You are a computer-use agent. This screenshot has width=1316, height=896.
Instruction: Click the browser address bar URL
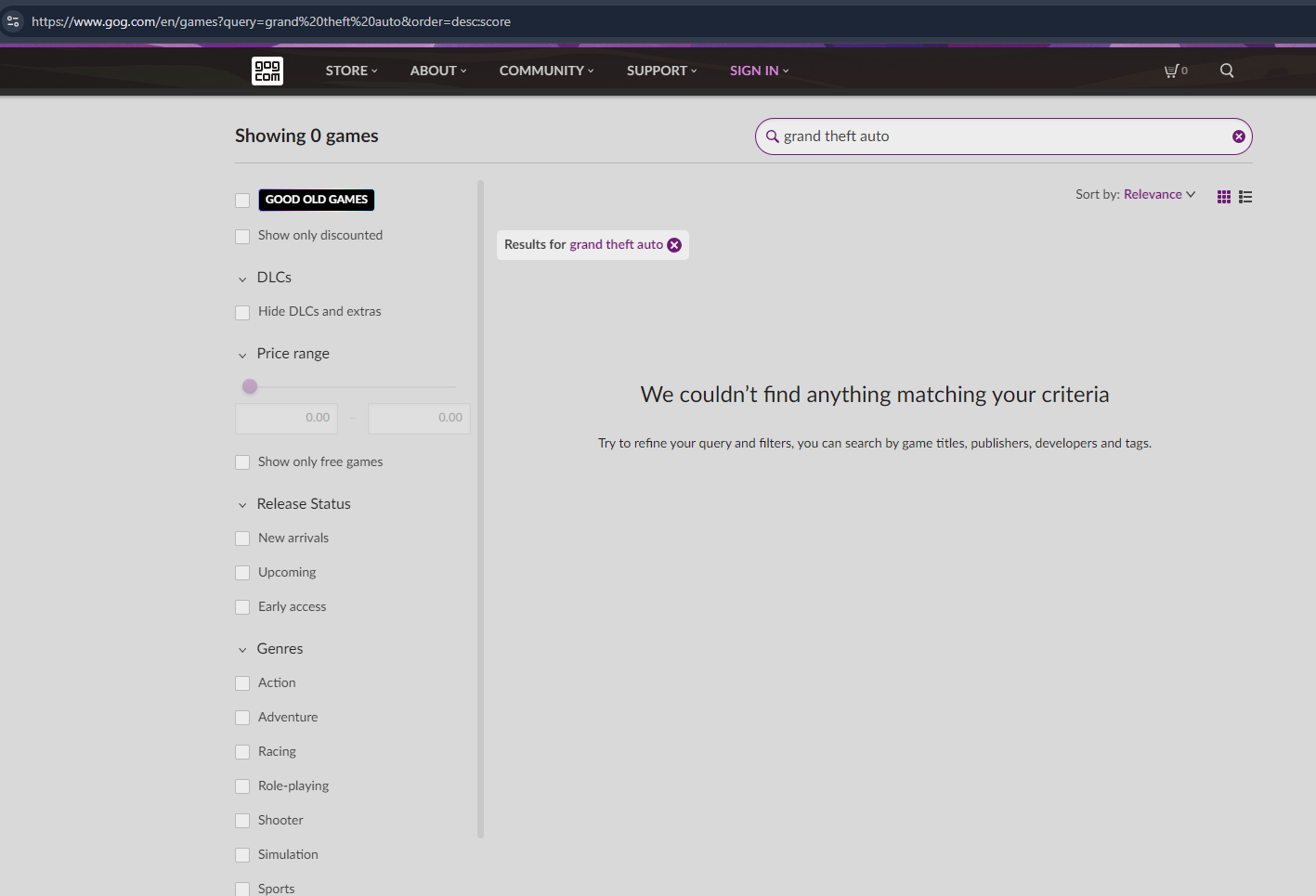(x=271, y=21)
